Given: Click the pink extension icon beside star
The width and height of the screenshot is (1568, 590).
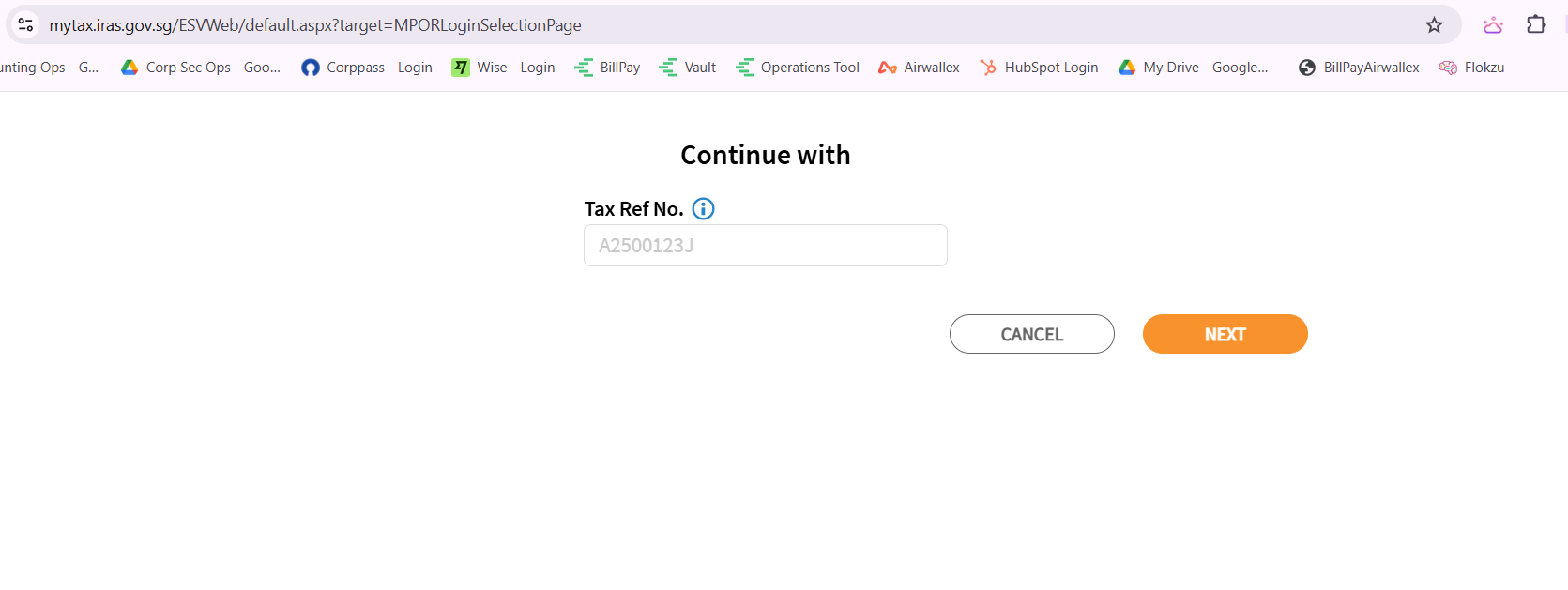Looking at the screenshot, I should [1493, 25].
